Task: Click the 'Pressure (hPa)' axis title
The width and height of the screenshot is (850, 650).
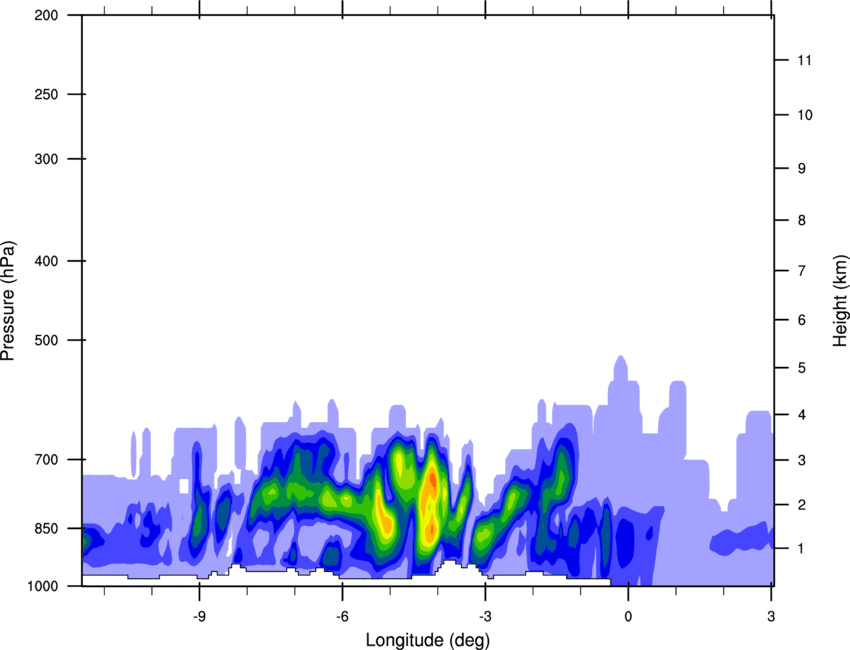Action: (x=8, y=301)
